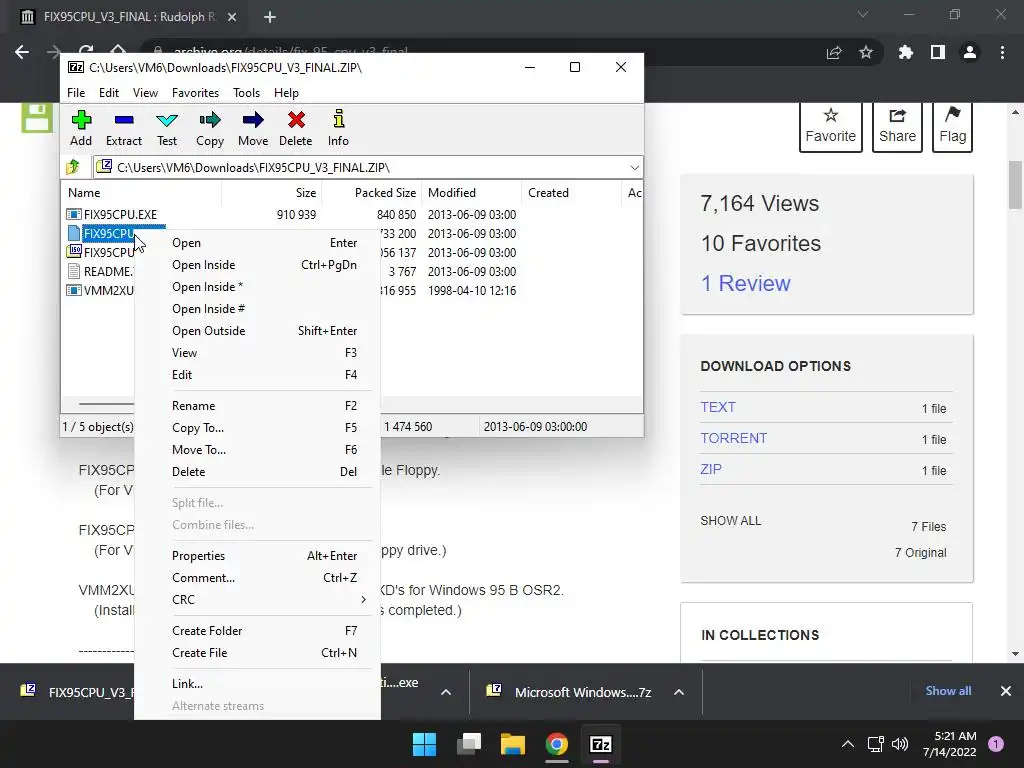Viewport: 1024px width, 768px height.
Task: Sort file list by Modified column header
Action: (472, 193)
